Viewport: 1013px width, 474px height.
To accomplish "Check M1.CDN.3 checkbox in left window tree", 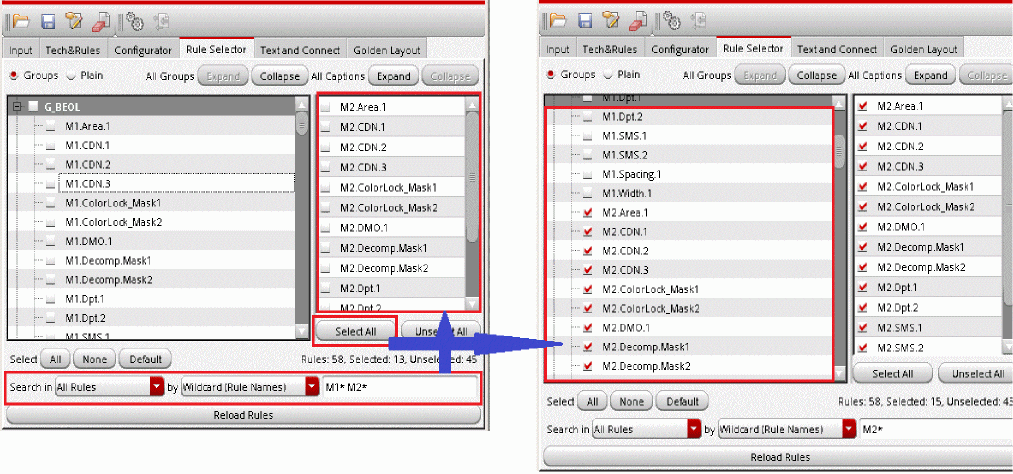I will [x=50, y=185].
